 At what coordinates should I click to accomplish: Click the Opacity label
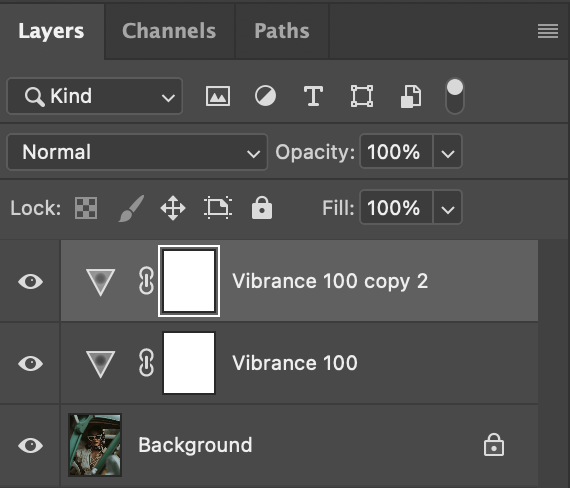pyautogui.click(x=315, y=152)
